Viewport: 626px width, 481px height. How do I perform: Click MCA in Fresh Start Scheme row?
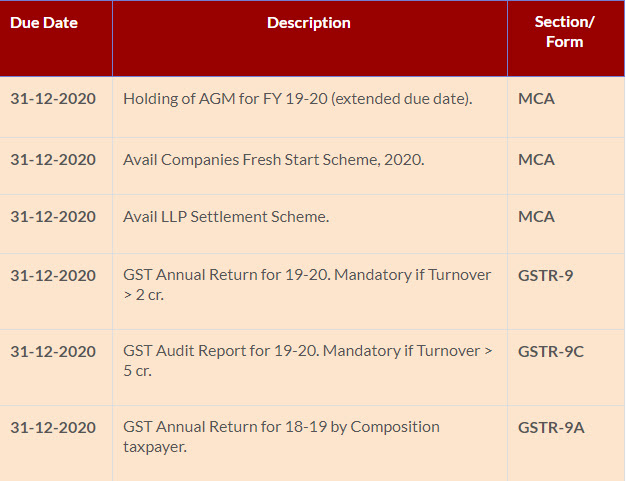536,159
